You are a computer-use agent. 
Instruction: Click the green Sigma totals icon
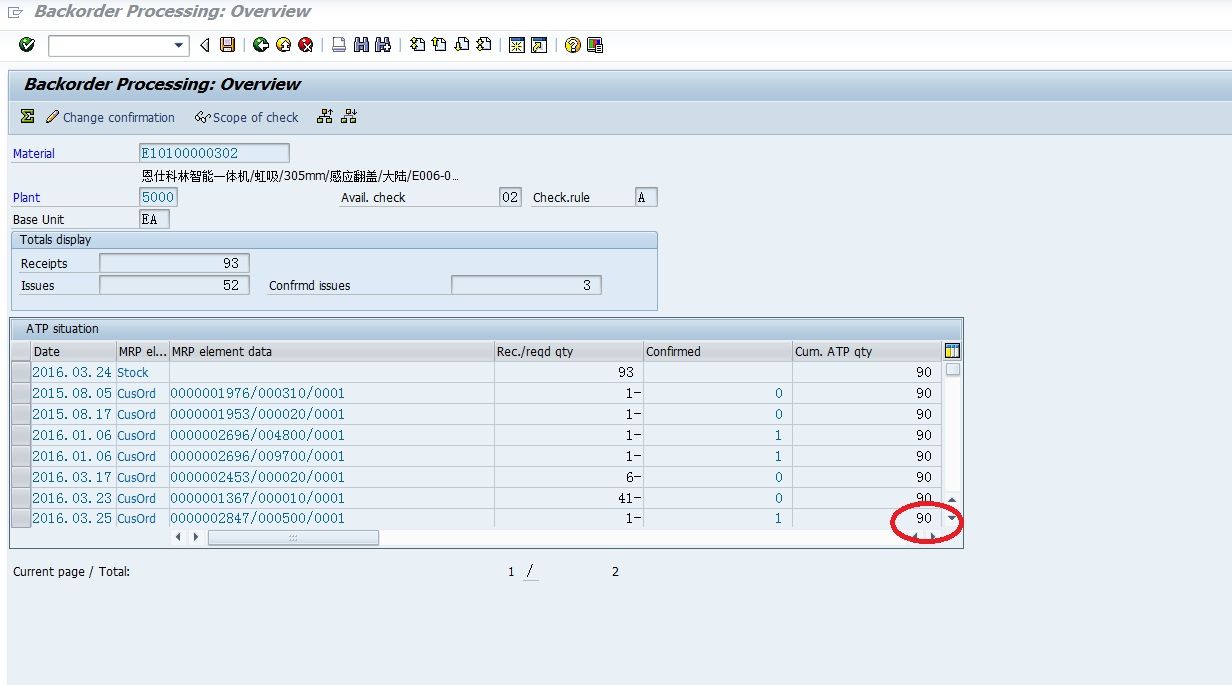[x=27, y=117]
